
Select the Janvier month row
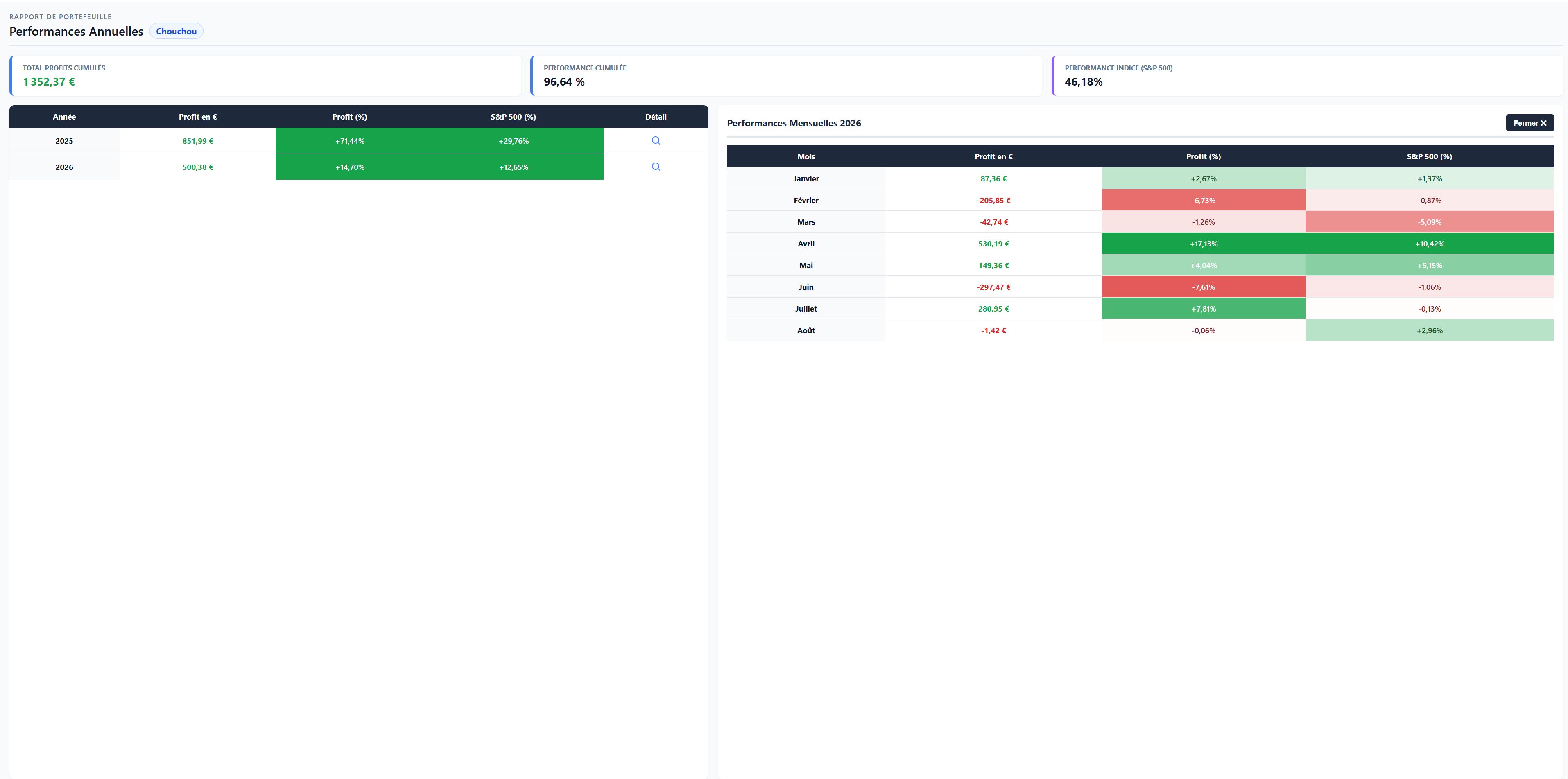click(x=1140, y=178)
